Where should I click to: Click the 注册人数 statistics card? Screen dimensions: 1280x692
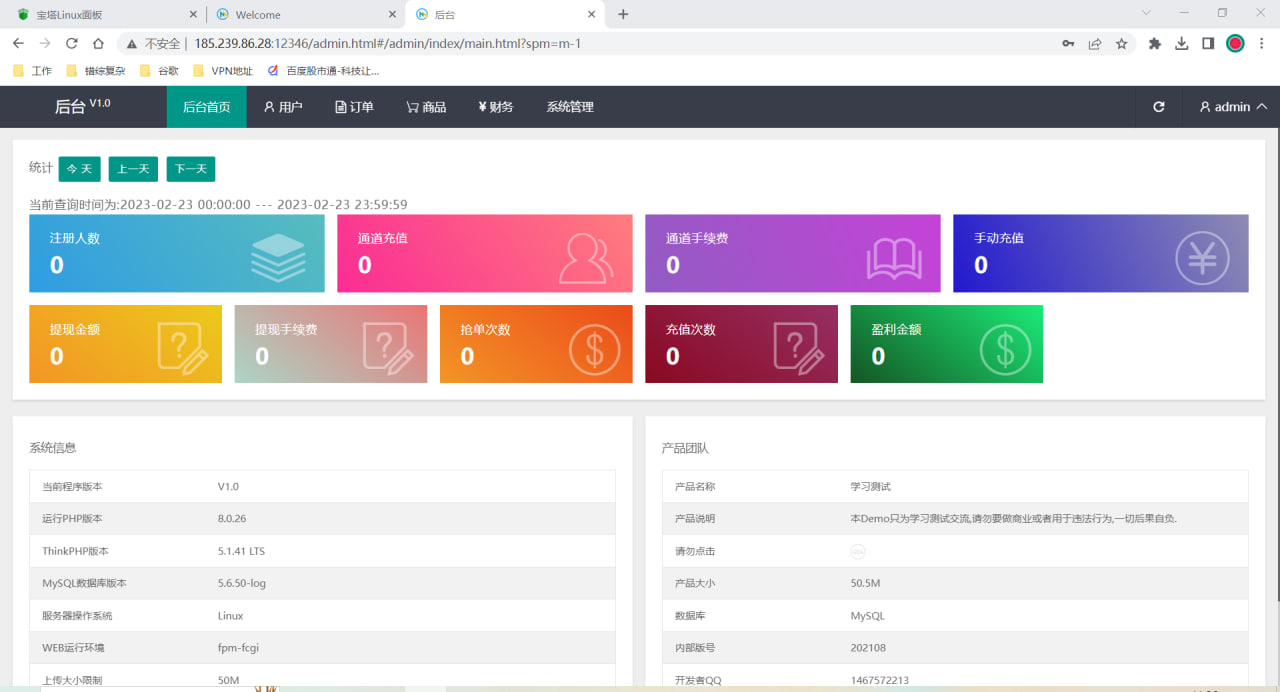tap(176, 253)
